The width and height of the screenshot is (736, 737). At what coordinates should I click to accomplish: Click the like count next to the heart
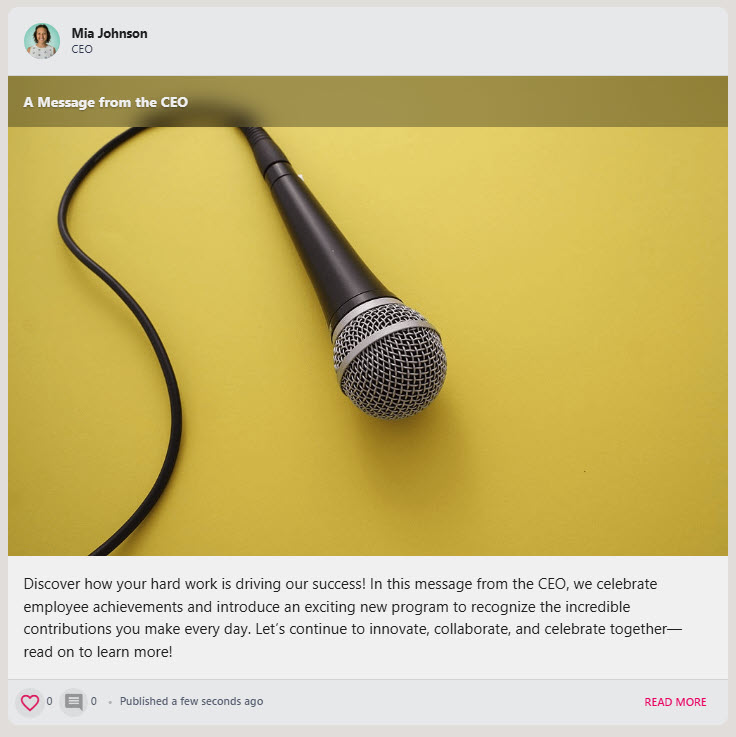(x=49, y=701)
